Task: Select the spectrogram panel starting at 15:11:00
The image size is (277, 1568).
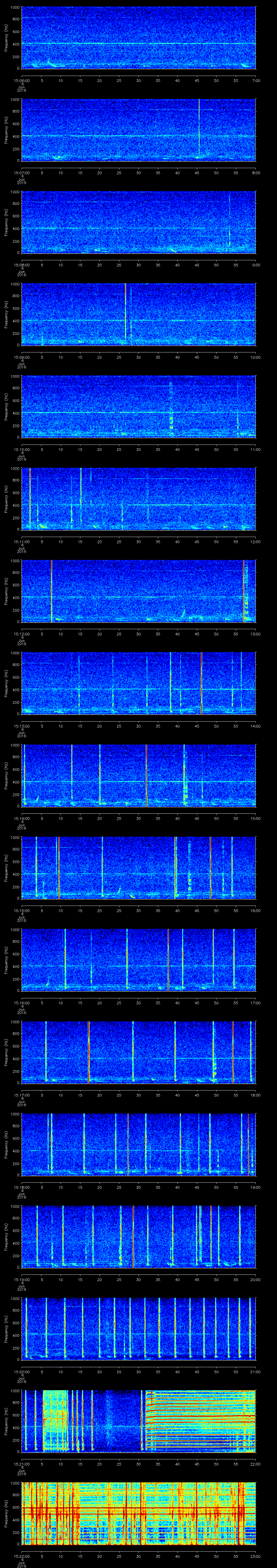Action: pos(139,499)
